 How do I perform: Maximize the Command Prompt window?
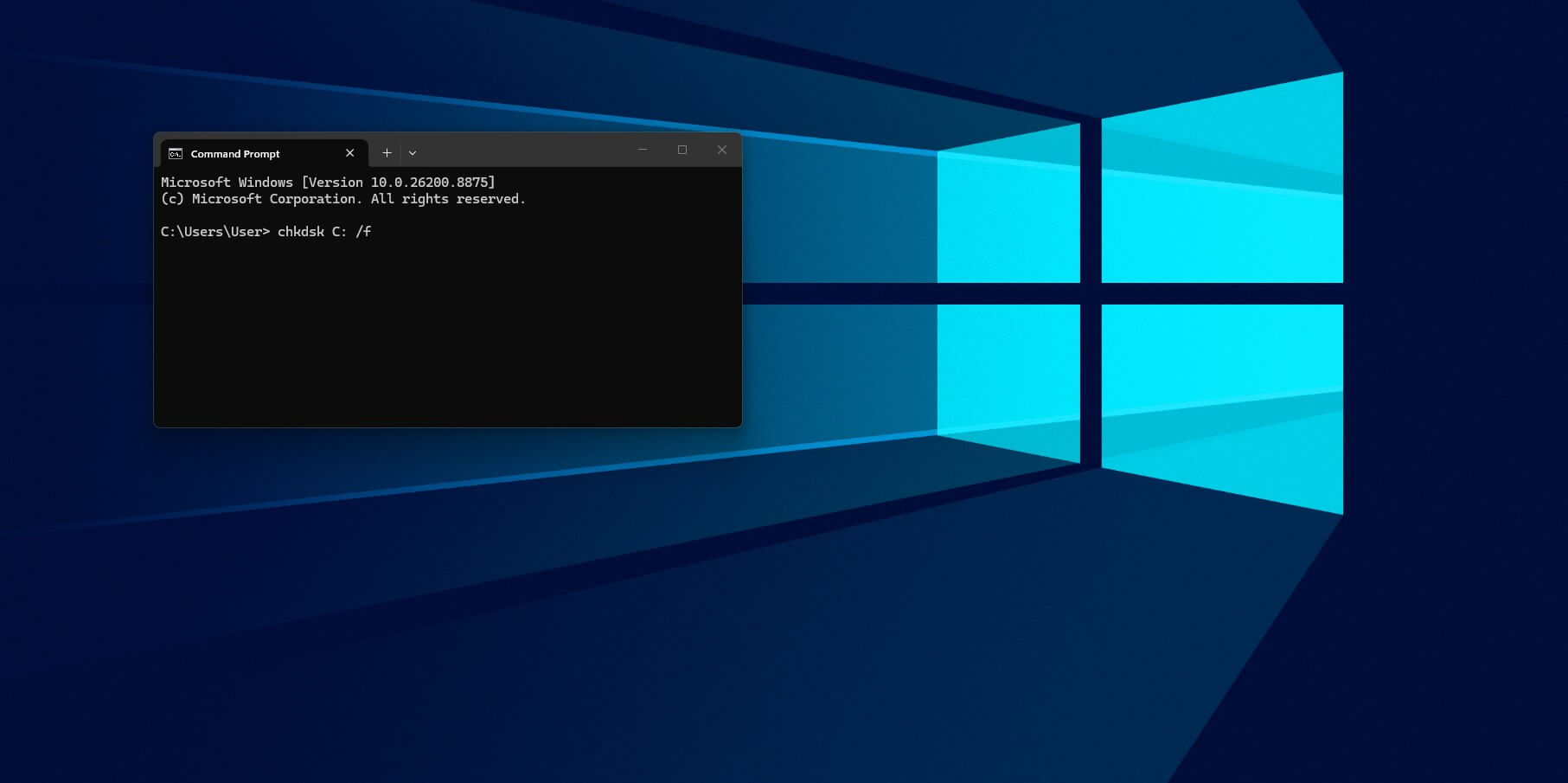[682, 150]
